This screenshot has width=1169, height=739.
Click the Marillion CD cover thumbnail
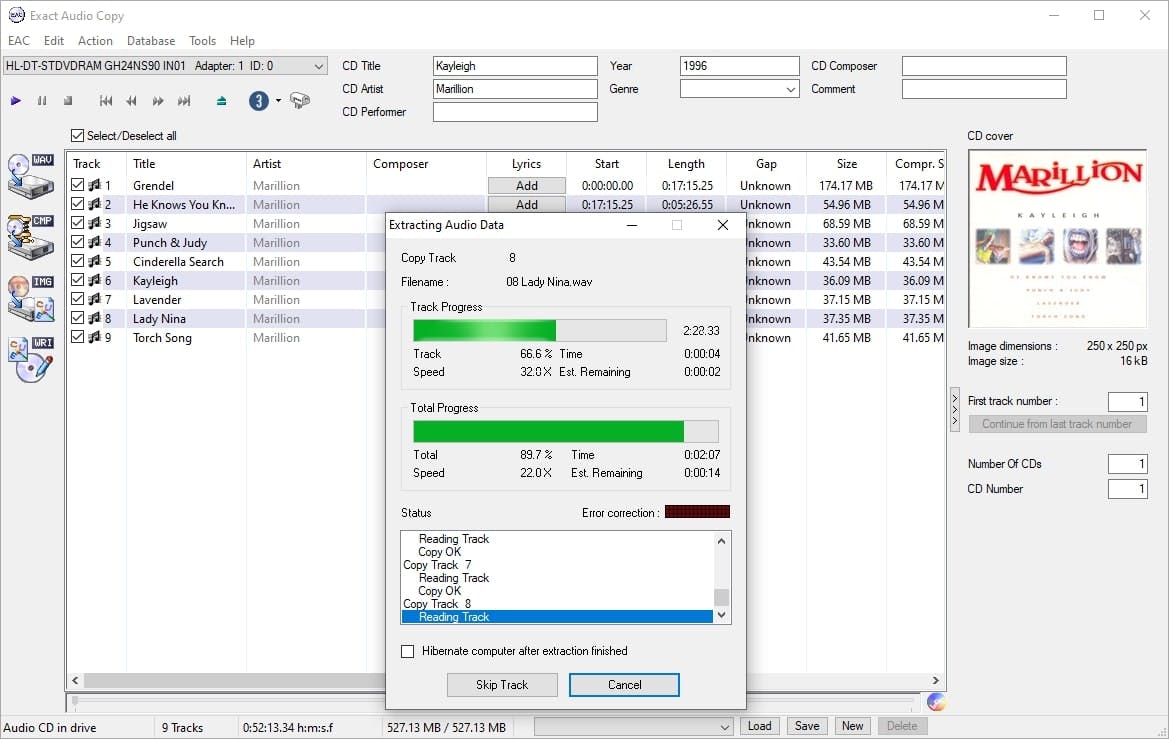[x=1057, y=238]
